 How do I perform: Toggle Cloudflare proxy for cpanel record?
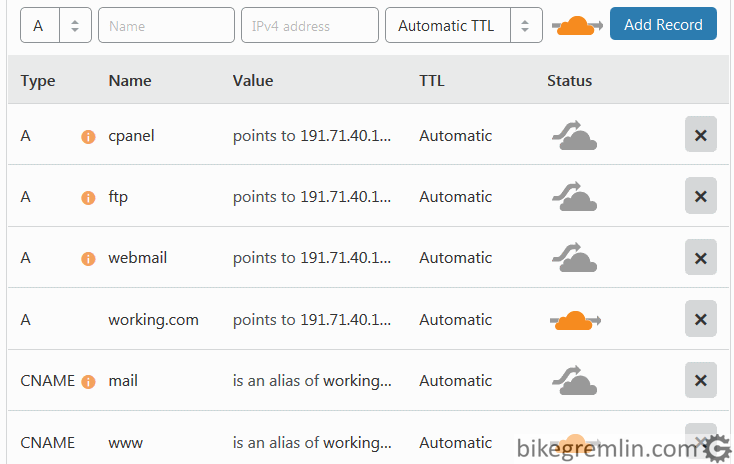pyautogui.click(x=574, y=136)
